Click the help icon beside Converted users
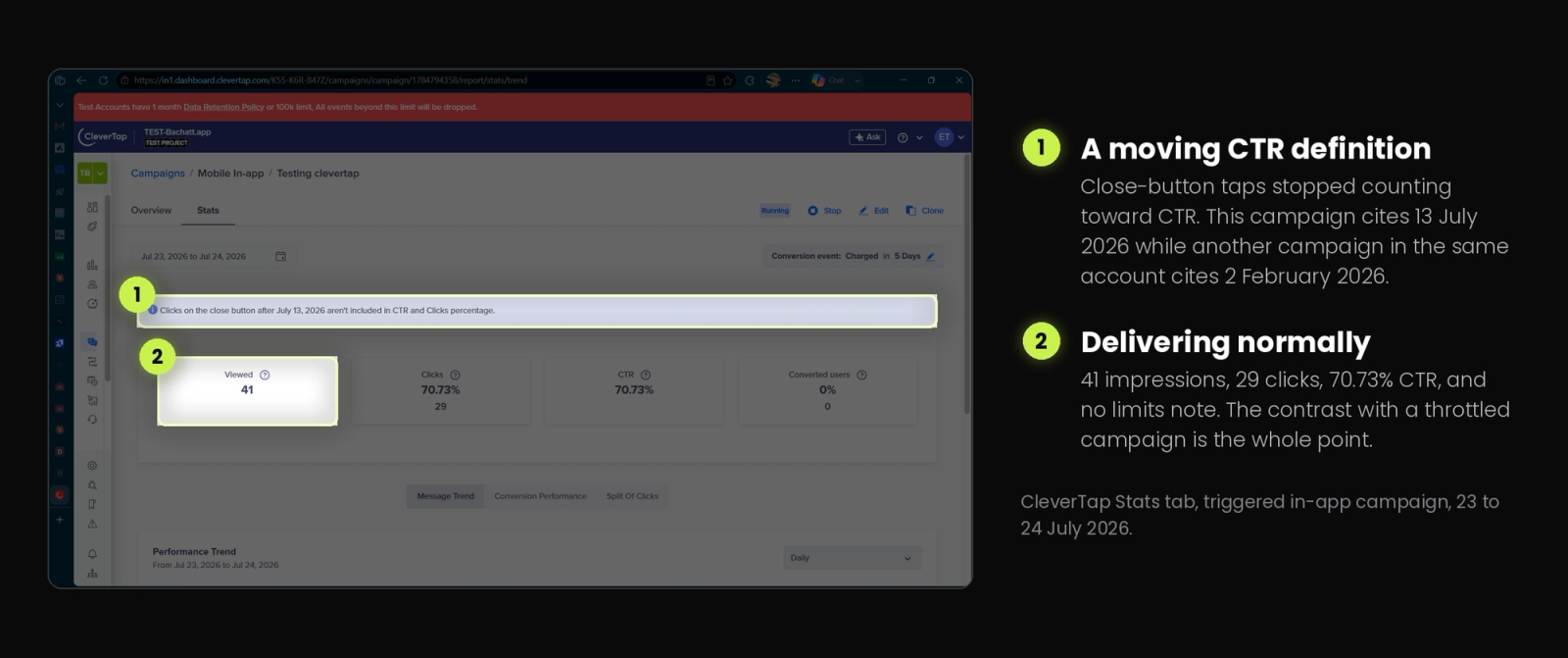This screenshot has height=658, width=1568. click(x=861, y=375)
